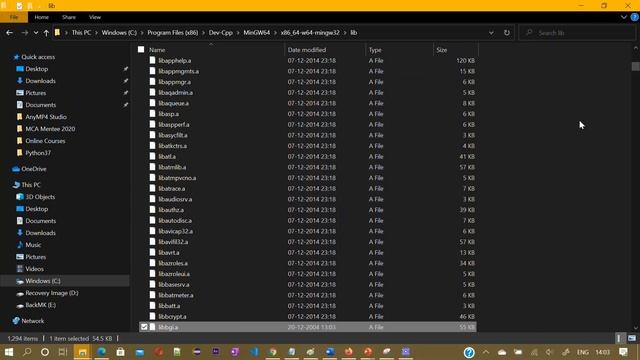Open Pictures icon under Quick access

tap(20, 93)
